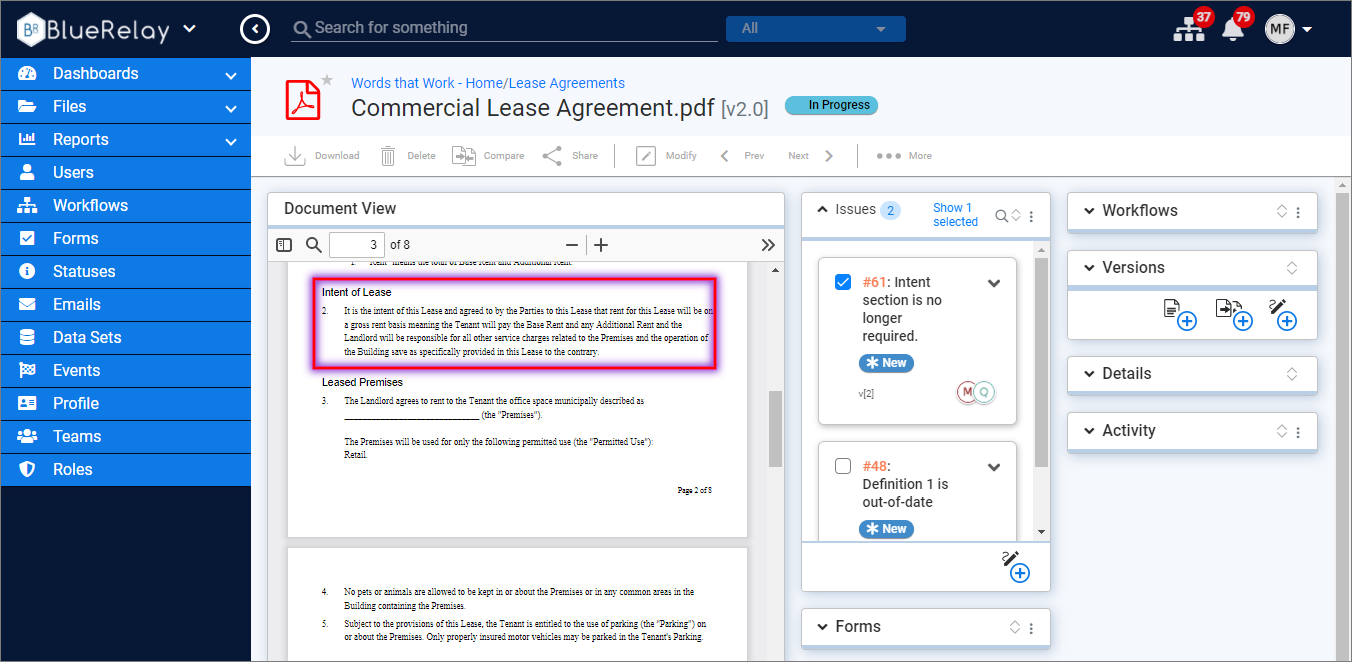Open the Issues panel three-dot menu
Image resolution: width=1352 pixels, height=662 pixels.
1032,216
